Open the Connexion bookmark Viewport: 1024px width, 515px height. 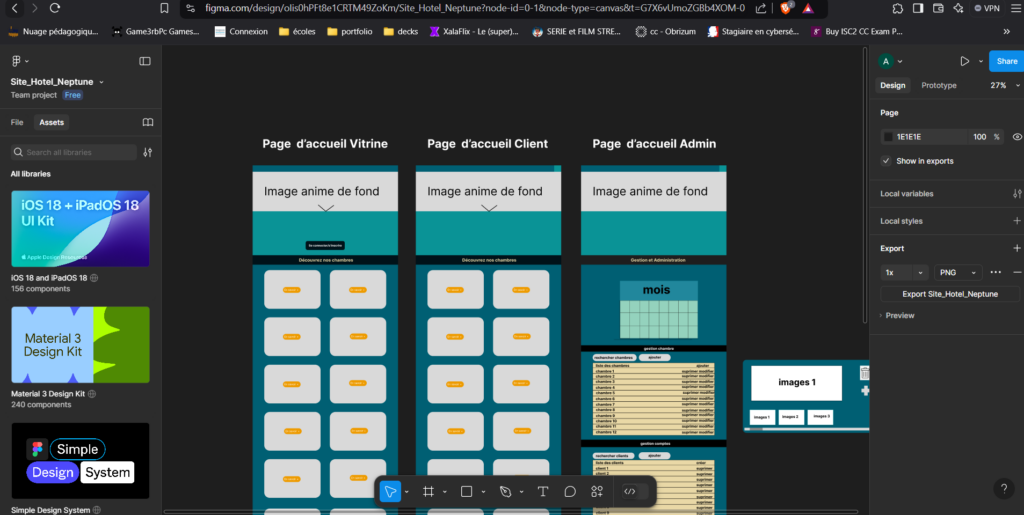[241, 31]
